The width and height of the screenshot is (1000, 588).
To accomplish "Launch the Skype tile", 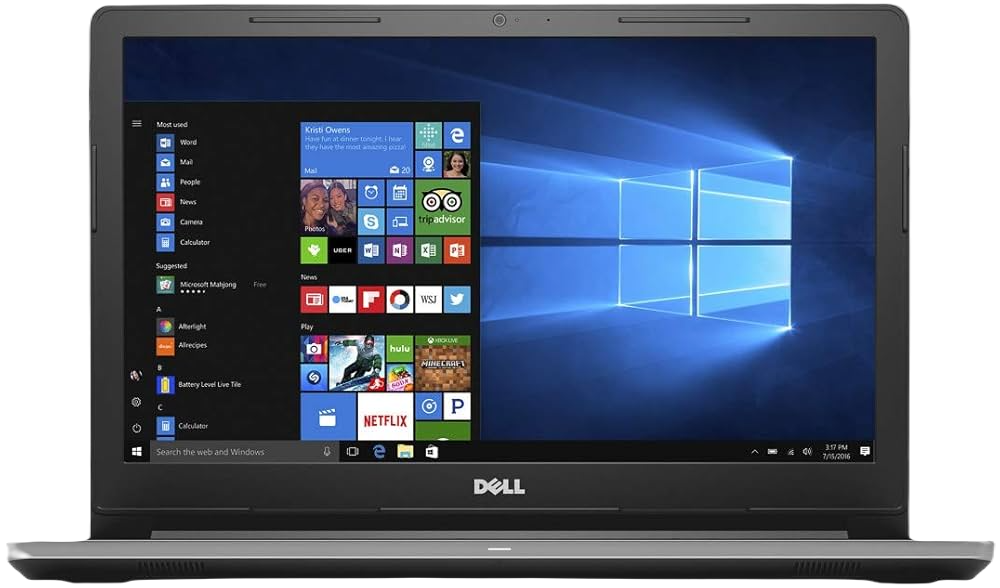I will tap(372, 221).
